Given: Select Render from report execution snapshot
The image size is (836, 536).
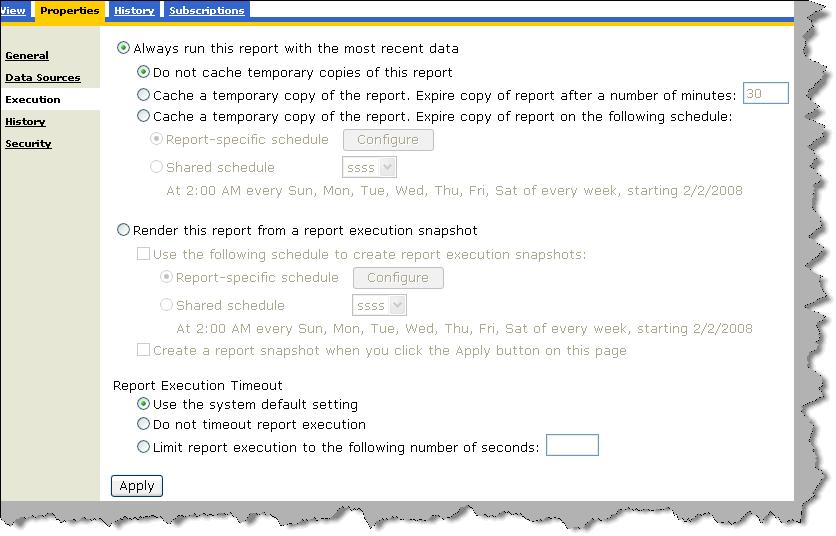Looking at the screenshot, I should point(123,230).
